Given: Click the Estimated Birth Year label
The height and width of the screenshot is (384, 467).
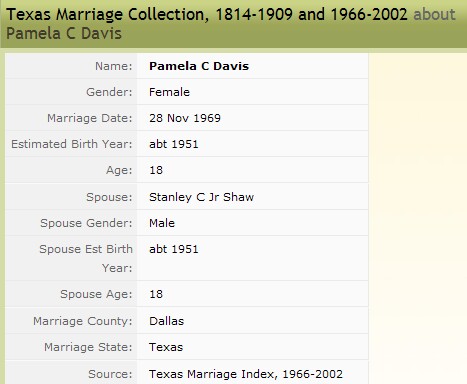Looking at the screenshot, I should tap(72, 144).
